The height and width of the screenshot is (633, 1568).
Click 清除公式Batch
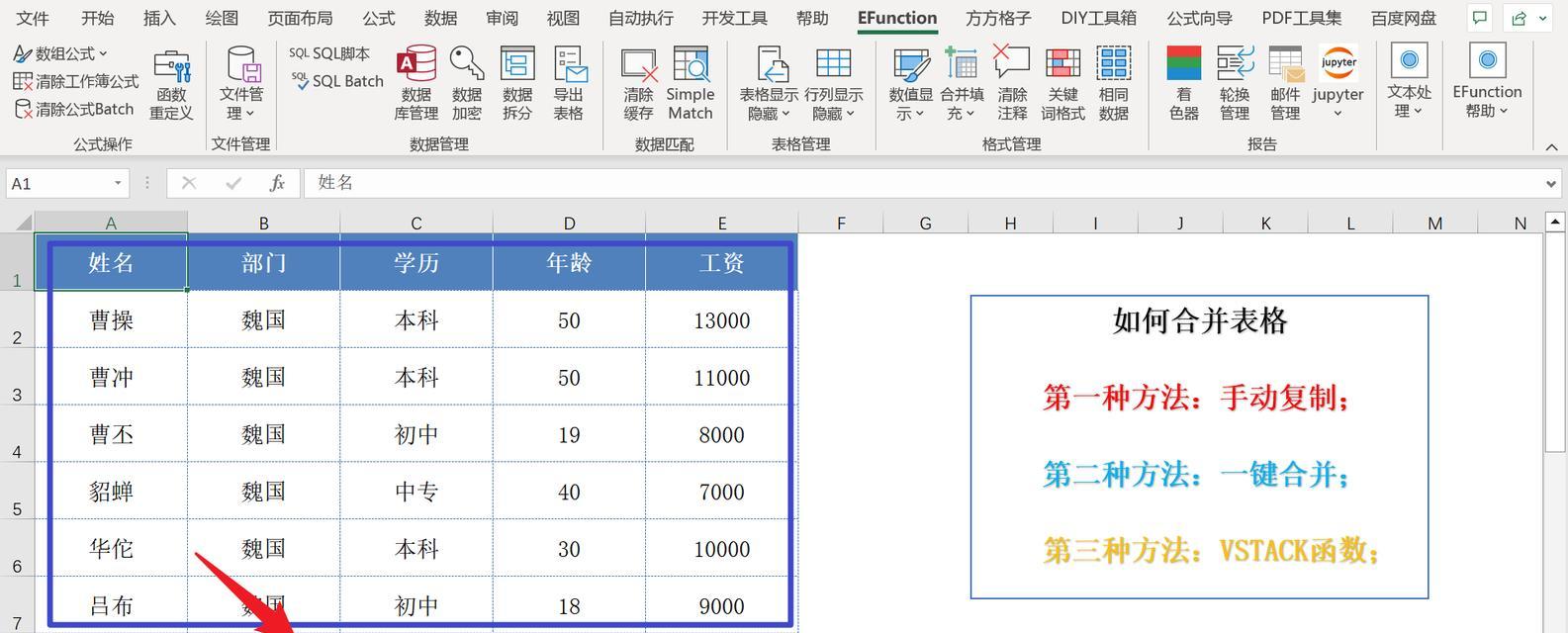point(74,109)
